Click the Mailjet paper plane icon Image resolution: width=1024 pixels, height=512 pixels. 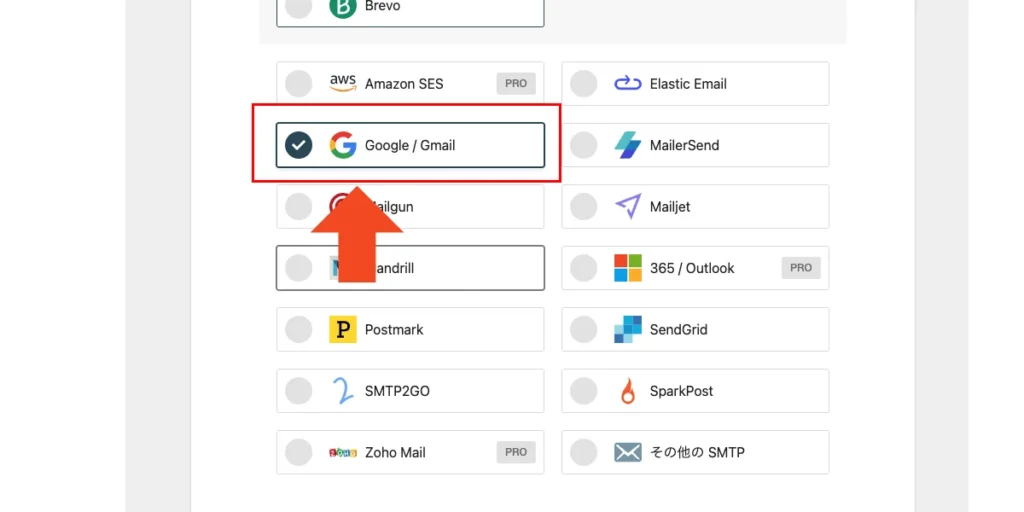coord(627,207)
